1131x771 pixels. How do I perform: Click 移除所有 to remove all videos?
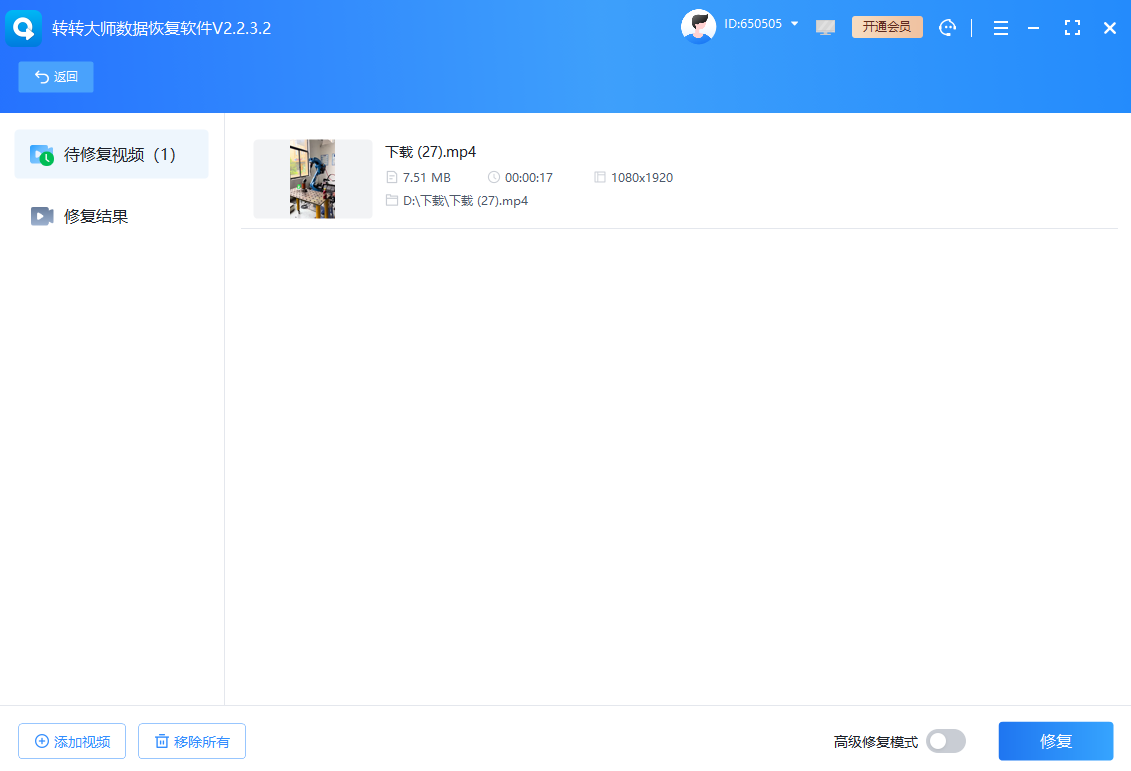192,741
